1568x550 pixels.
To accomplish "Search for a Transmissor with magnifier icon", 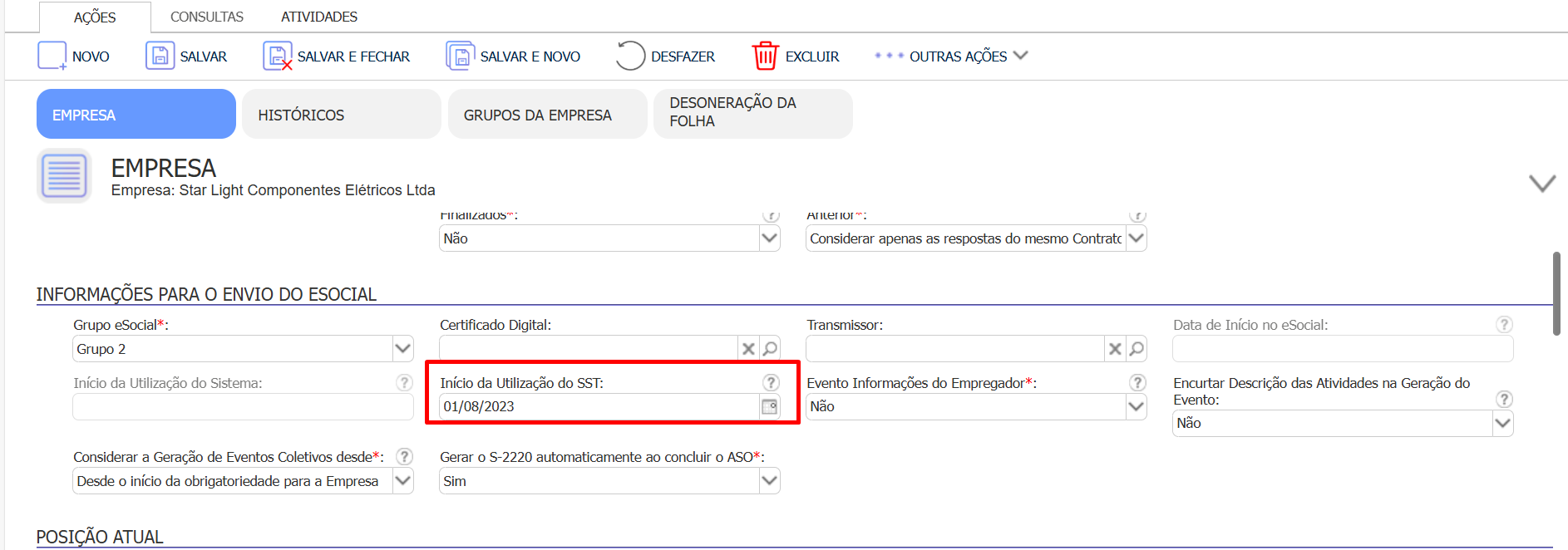I will [1137, 349].
